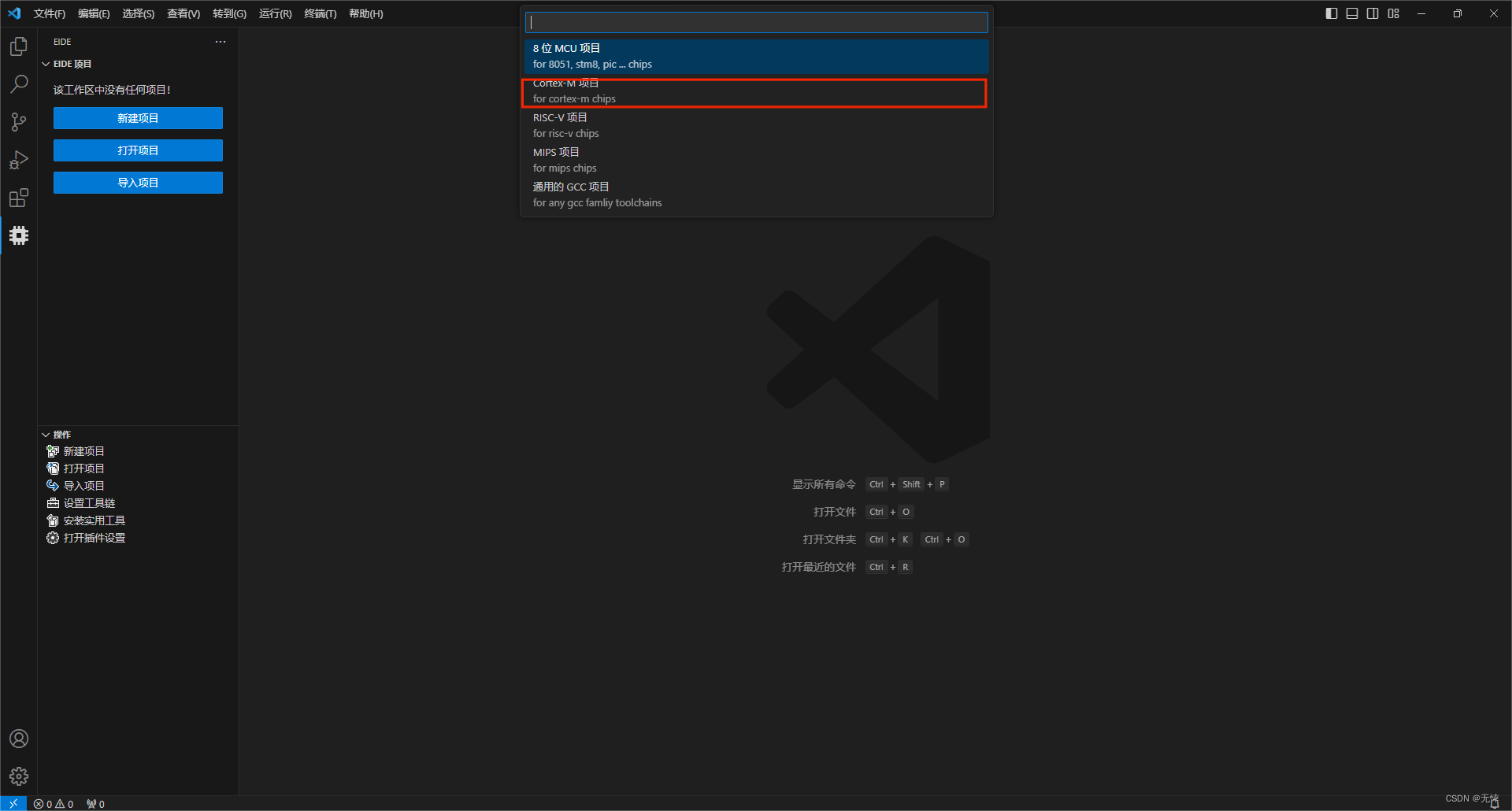This screenshot has width=1512, height=811.
Task: Click 导入项目 label in 操作 list
Action: [83, 486]
